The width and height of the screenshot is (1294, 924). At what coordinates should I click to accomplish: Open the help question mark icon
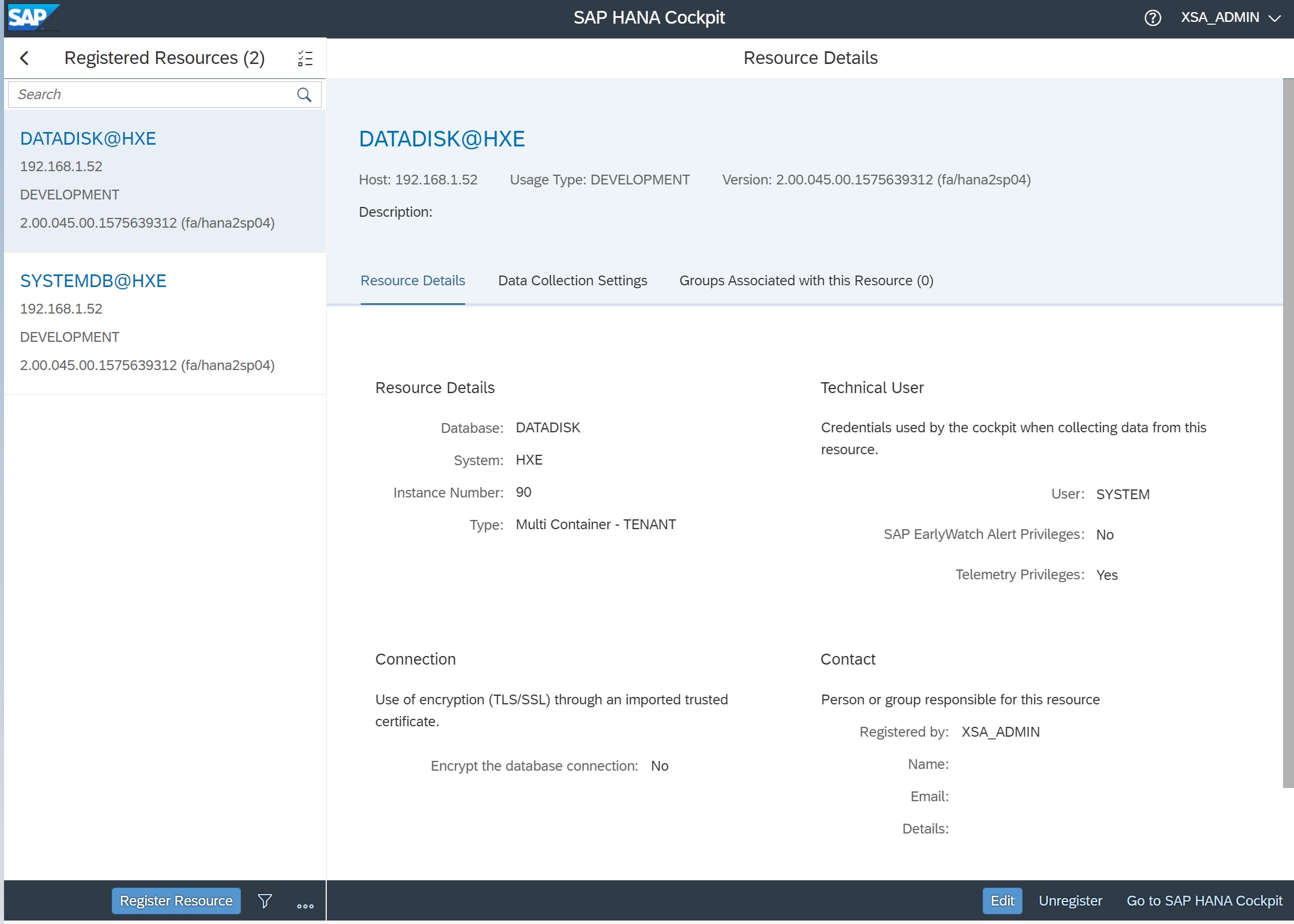click(x=1152, y=18)
